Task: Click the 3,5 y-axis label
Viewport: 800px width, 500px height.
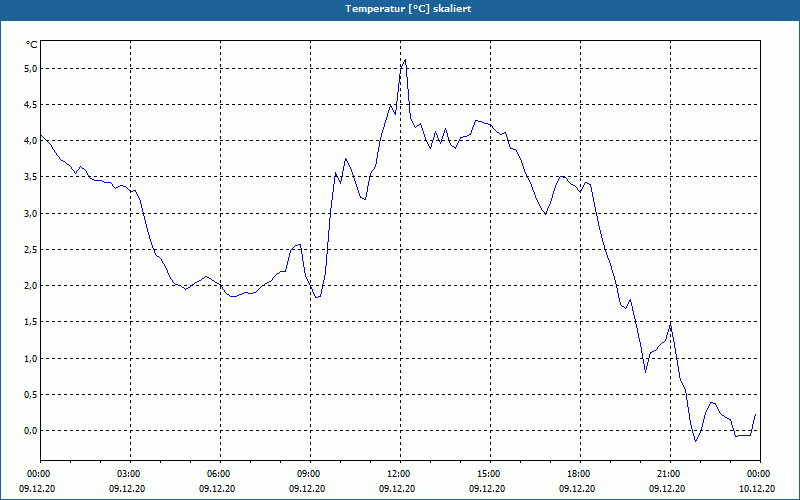Action: coord(32,177)
